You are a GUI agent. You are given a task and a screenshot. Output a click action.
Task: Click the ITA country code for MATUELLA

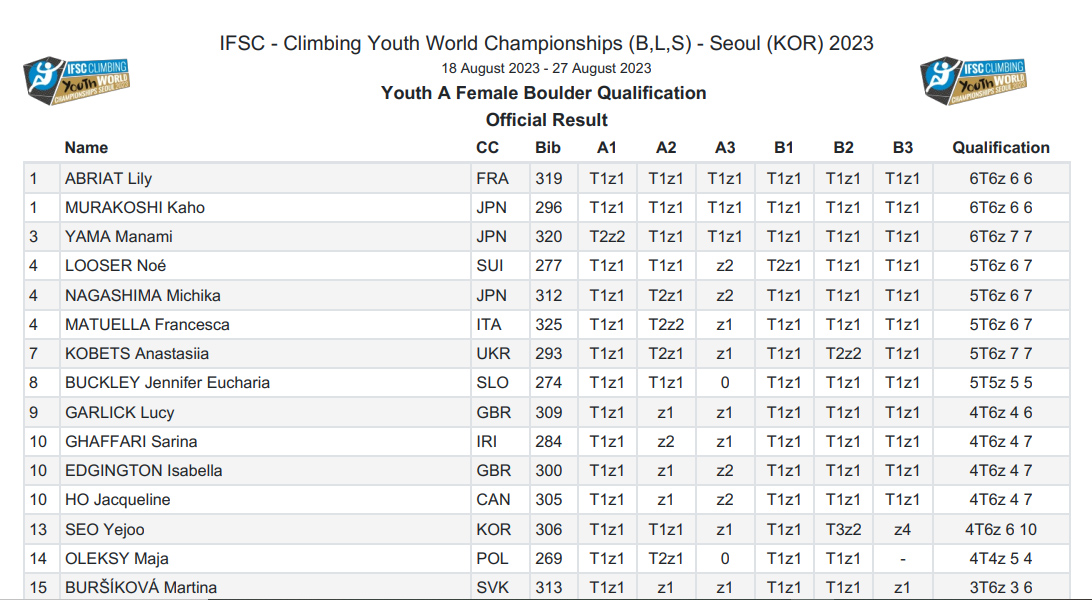click(489, 325)
